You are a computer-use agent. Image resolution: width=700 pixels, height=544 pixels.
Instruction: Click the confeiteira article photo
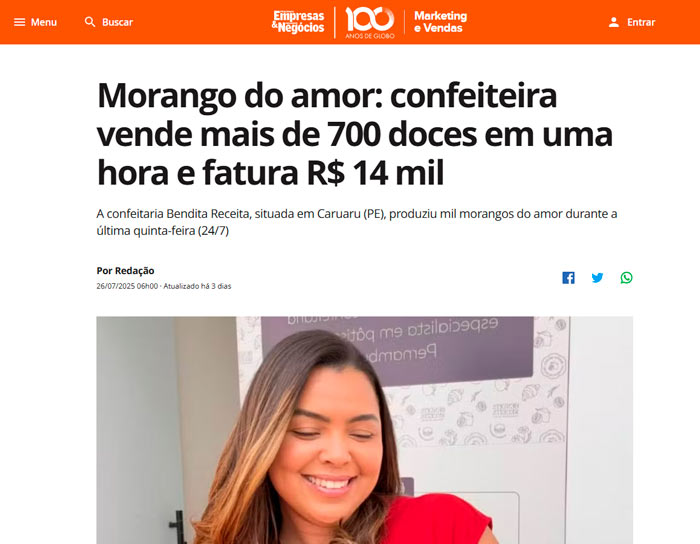[365, 430]
